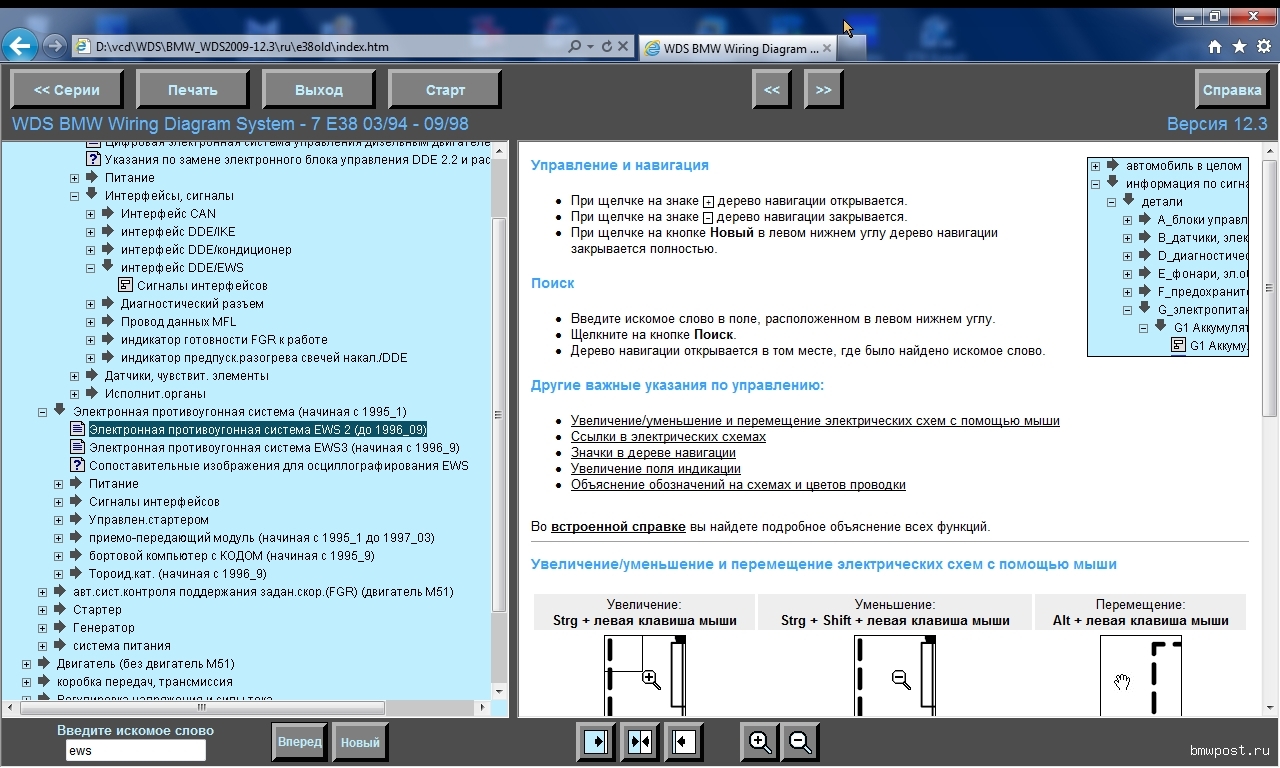The height and width of the screenshot is (768, 1280).
Task: Open the browser Favorites star icon
Action: click(1239, 47)
